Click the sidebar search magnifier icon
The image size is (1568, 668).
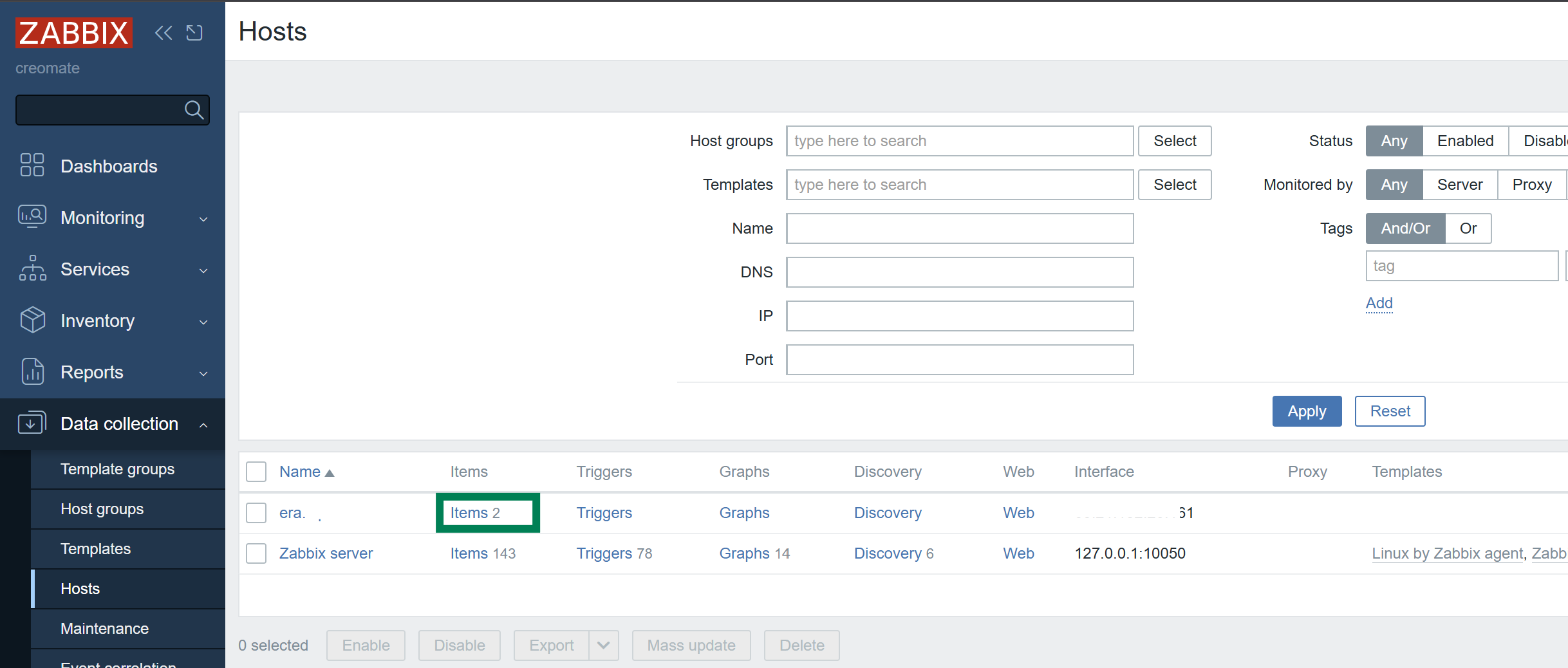(x=194, y=110)
